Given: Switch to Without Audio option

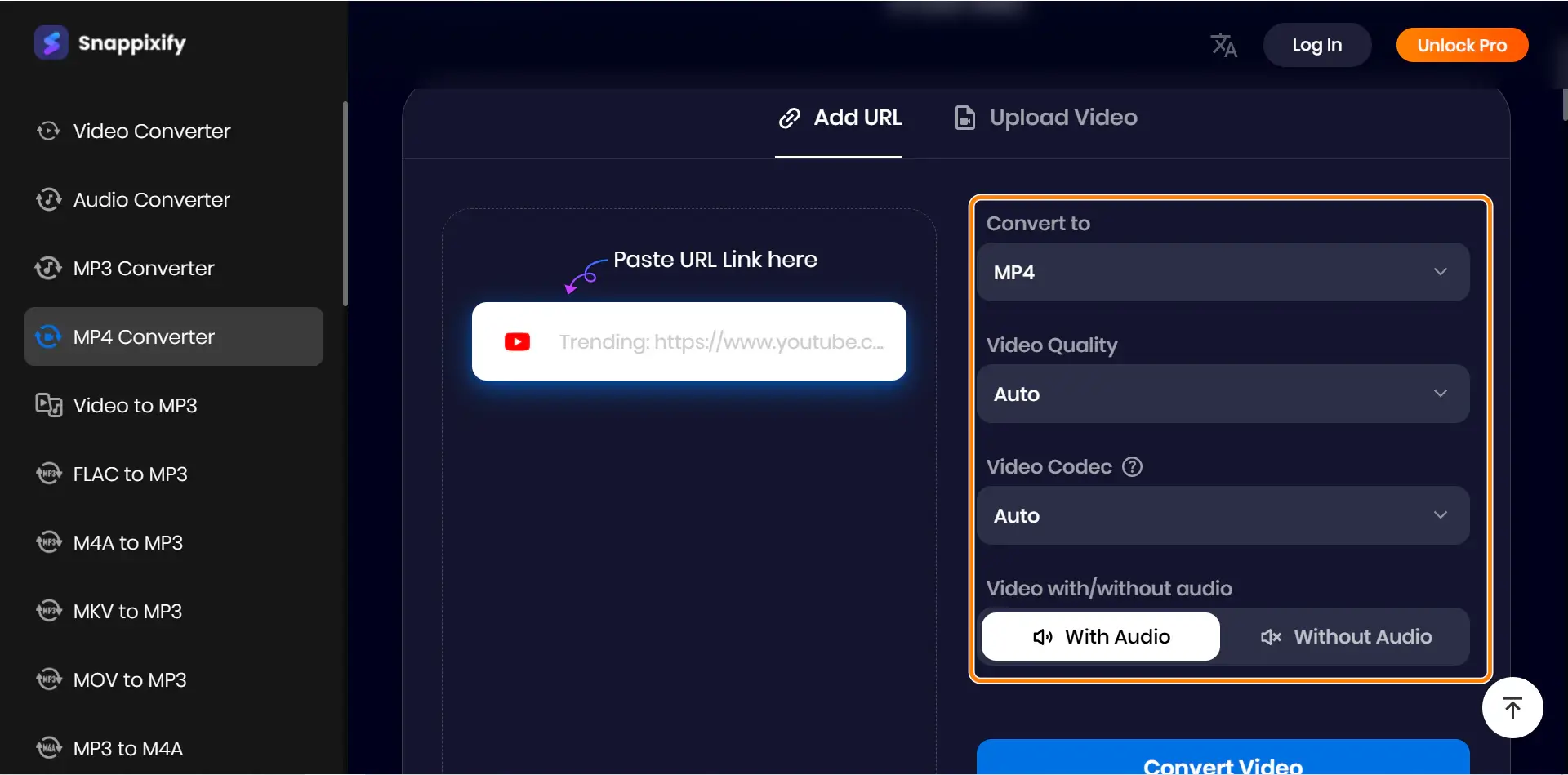Looking at the screenshot, I should pyautogui.click(x=1345, y=637).
